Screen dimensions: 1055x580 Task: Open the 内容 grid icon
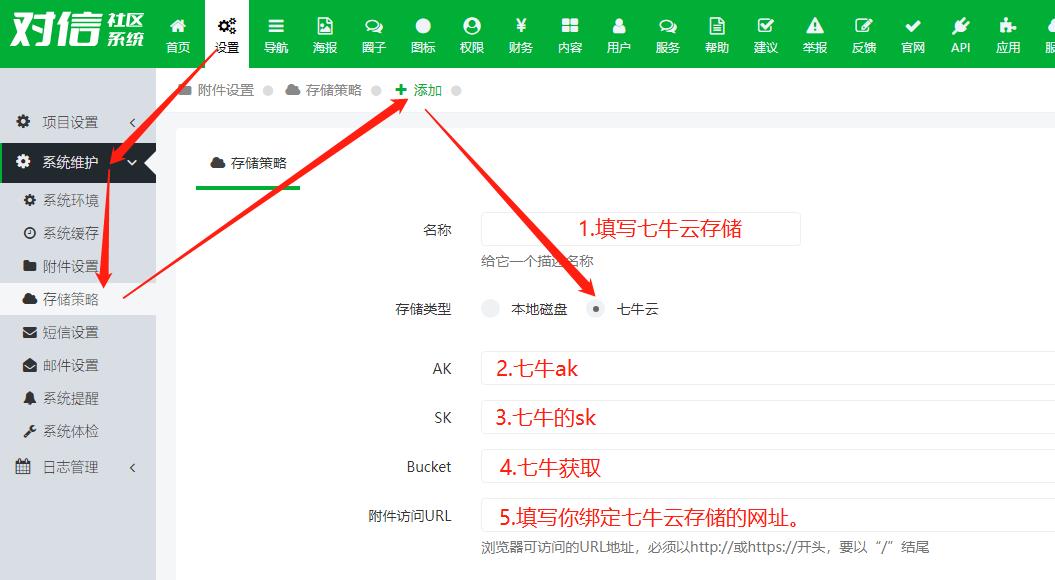pyautogui.click(x=570, y=26)
